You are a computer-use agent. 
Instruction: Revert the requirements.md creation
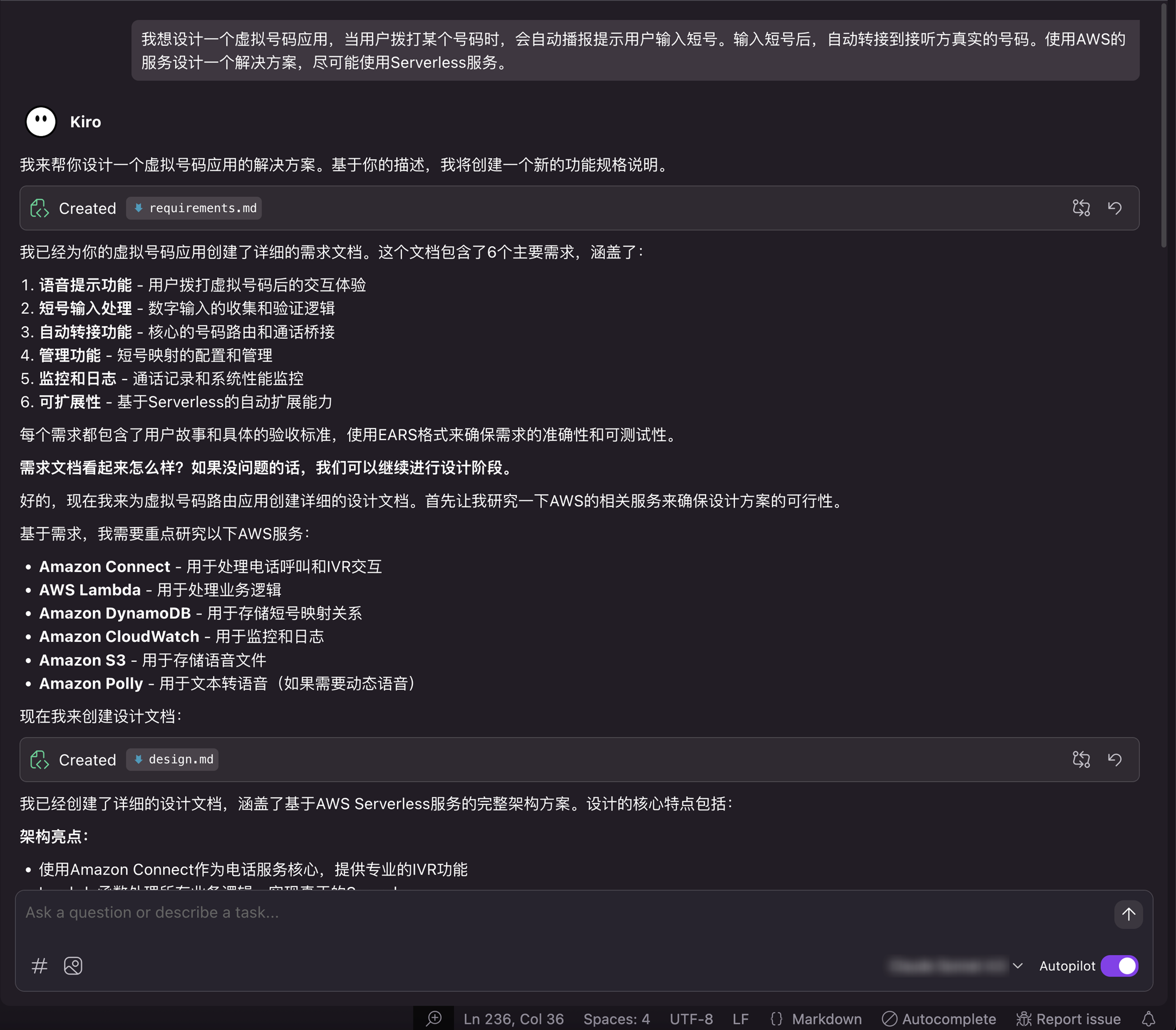1115,208
